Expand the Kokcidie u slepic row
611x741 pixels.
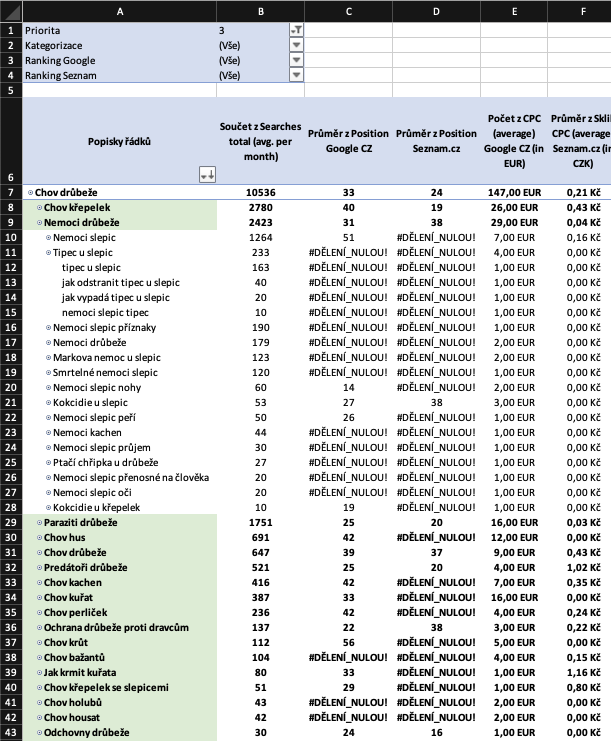pyautogui.click(x=48, y=403)
